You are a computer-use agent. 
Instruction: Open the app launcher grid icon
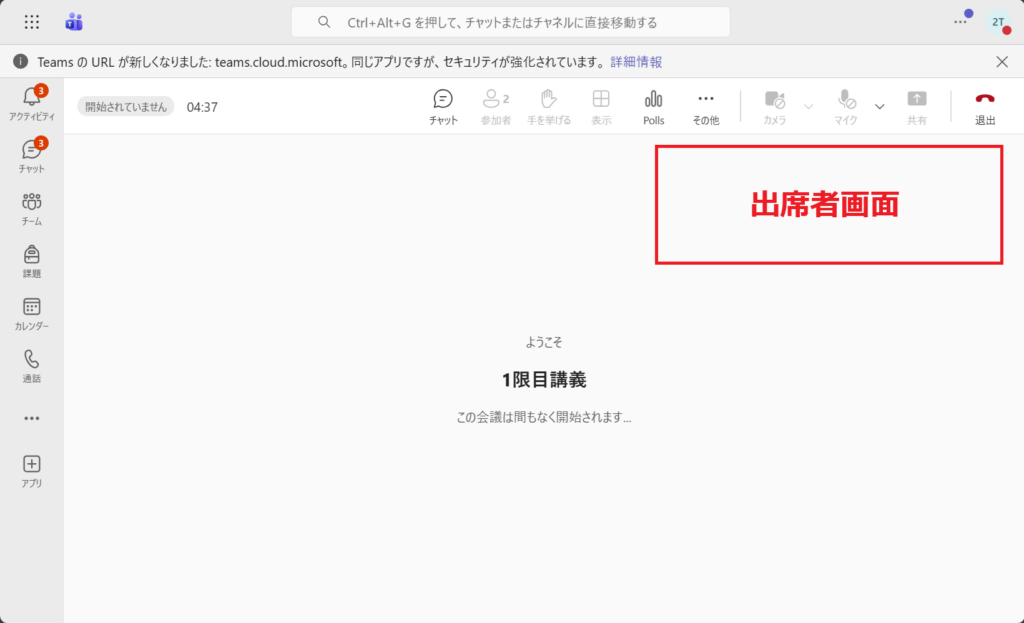pyautogui.click(x=32, y=22)
